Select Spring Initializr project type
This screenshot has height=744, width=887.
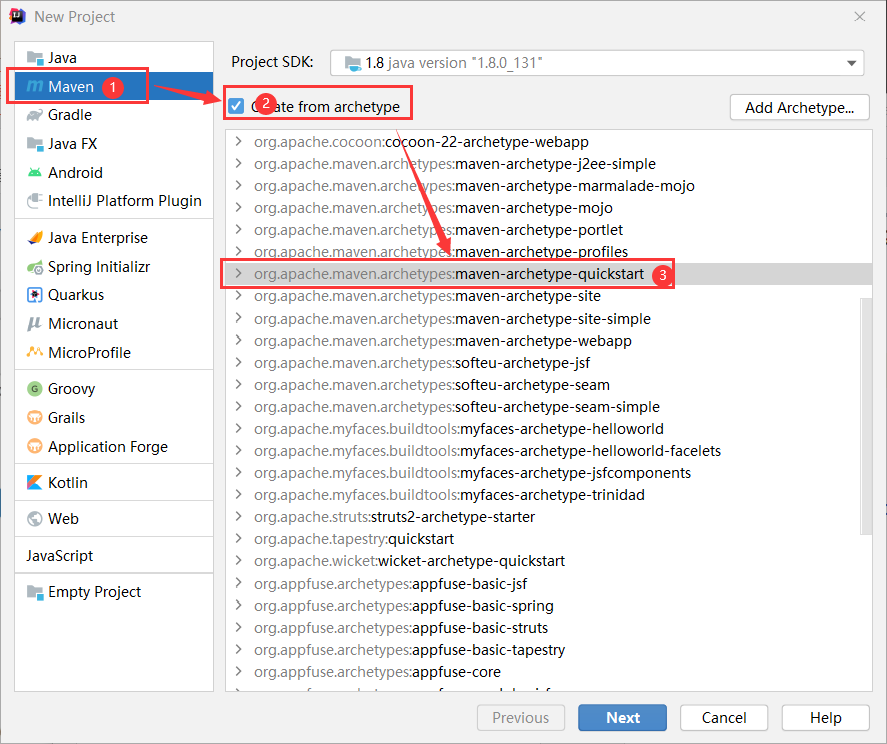tap(114, 266)
